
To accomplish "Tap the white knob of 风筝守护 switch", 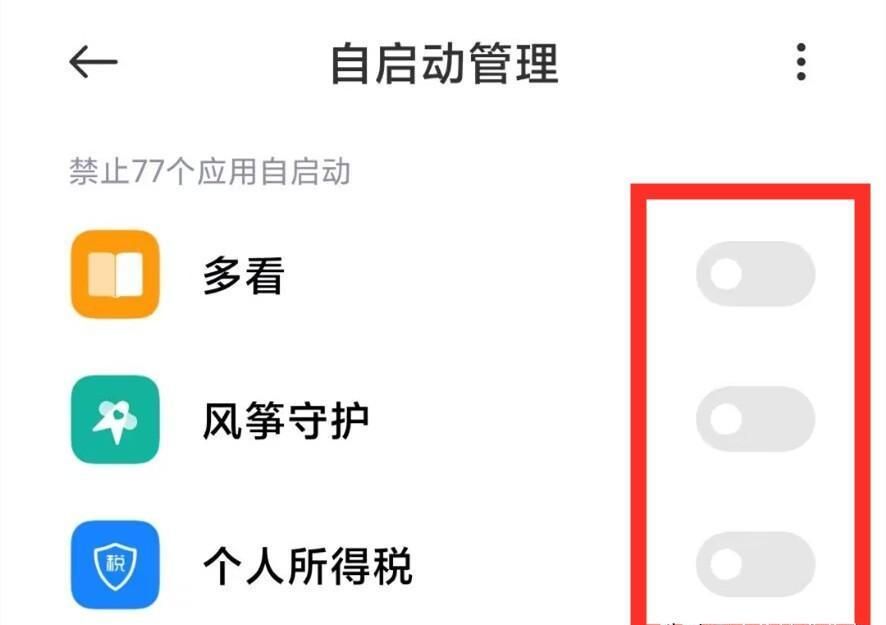I will pyautogui.click(x=726, y=419).
